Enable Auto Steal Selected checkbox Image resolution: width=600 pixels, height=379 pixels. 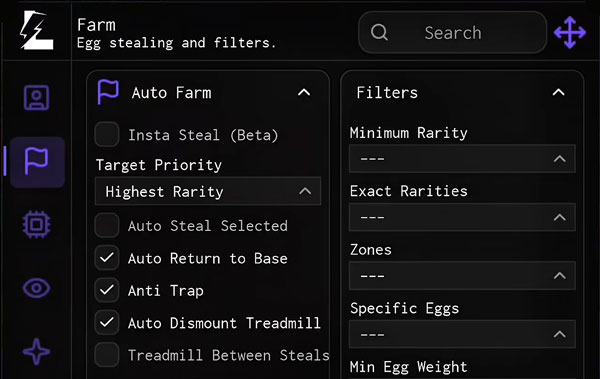[x=107, y=225]
